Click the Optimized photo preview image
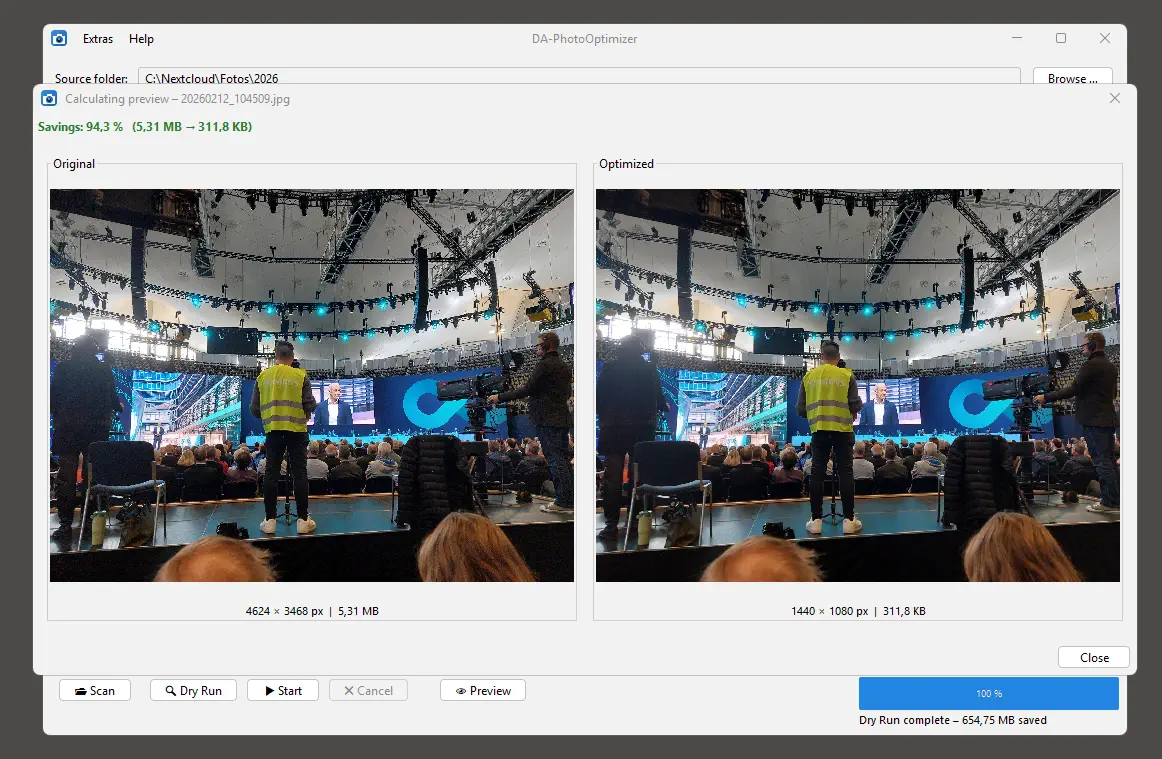Viewport: 1162px width, 759px height. point(857,385)
